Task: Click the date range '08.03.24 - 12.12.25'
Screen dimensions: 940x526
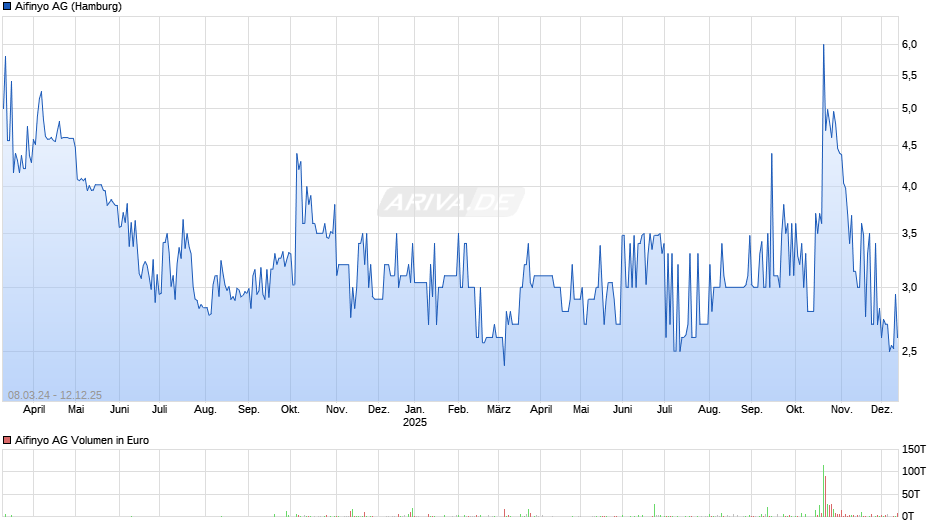Action: click(55, 395)
